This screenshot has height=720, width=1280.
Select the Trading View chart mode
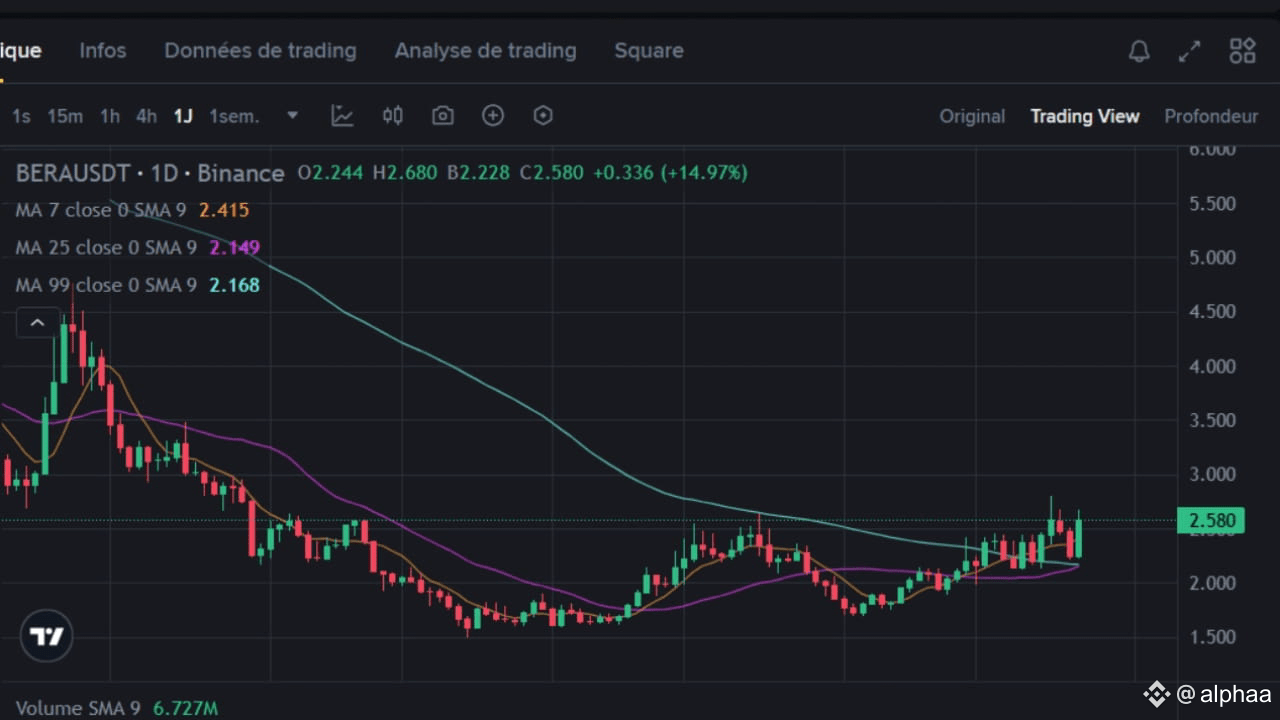point(1085,116)
